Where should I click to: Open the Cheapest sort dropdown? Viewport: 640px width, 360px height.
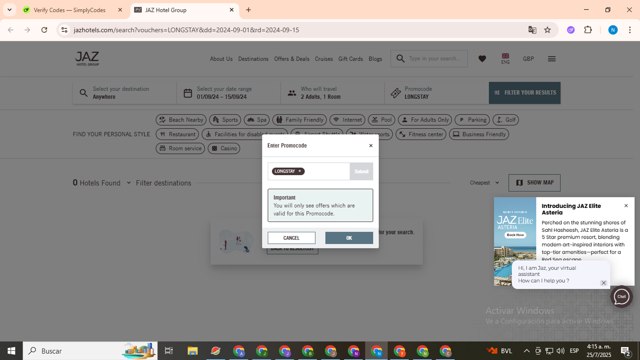[484, 182]
